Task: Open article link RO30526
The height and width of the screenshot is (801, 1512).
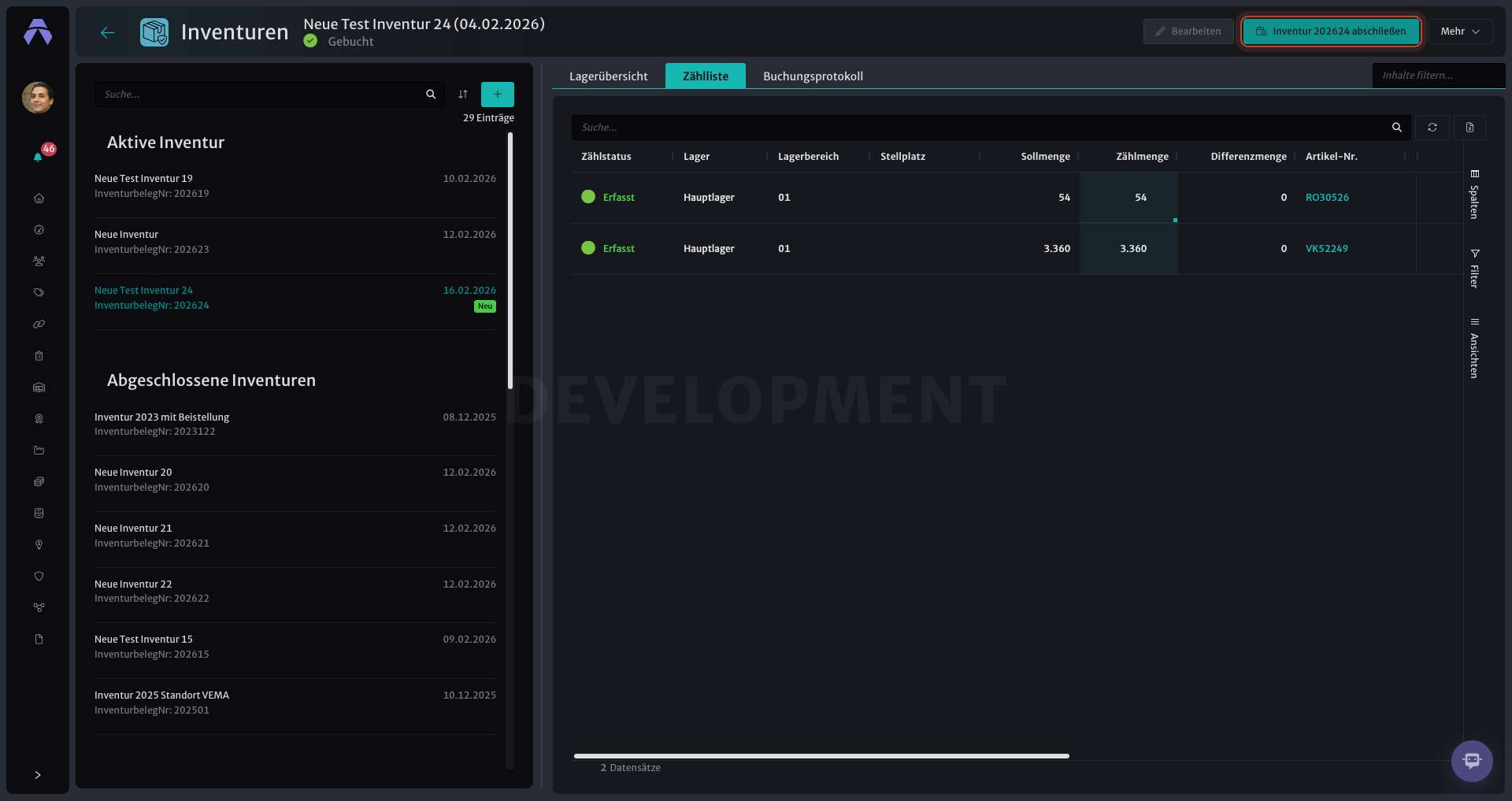Action: point(1327,198)
